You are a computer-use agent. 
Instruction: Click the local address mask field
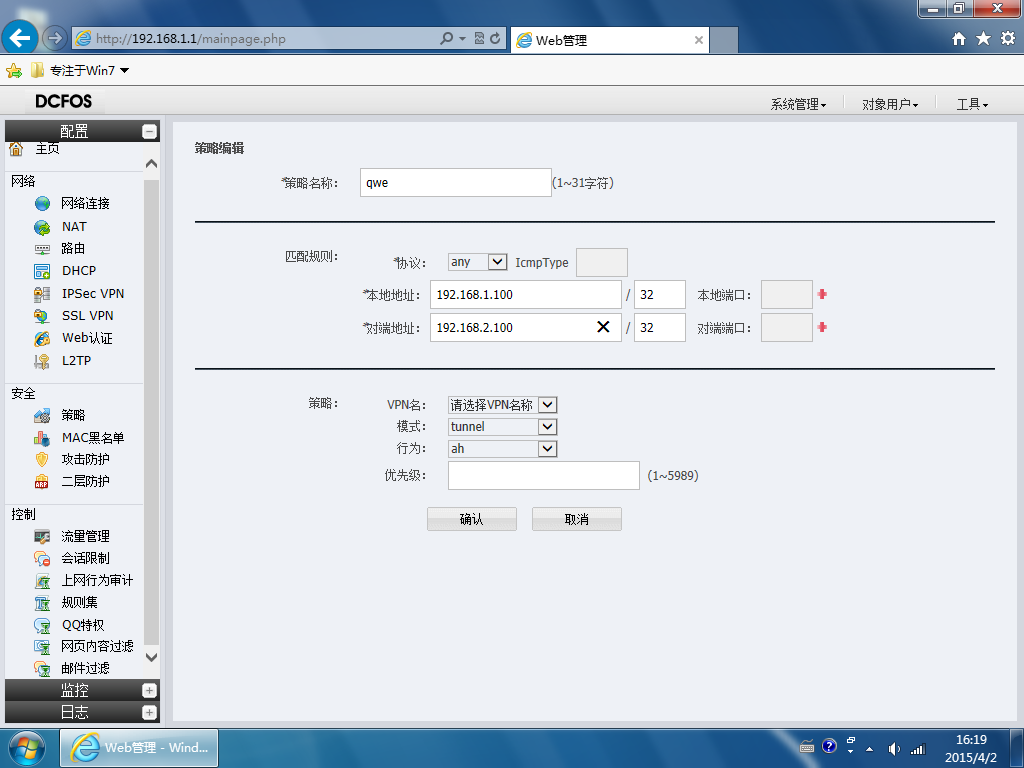pyautogui.click(x=660, y=295)
